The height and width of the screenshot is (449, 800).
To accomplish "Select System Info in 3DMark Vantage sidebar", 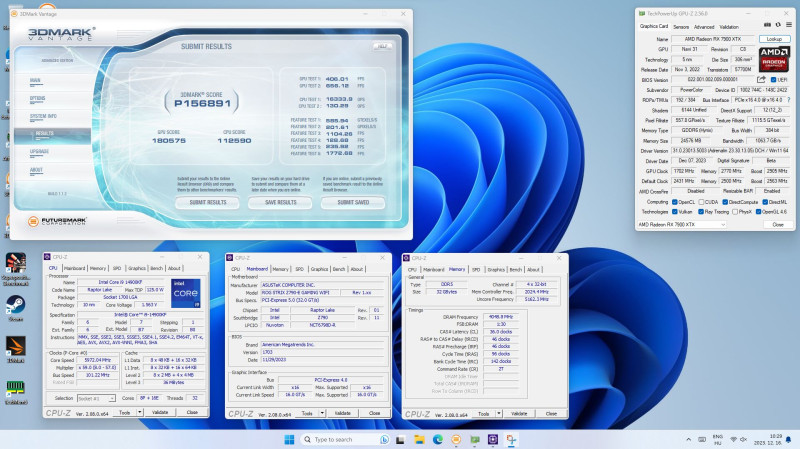I will coord(43,116).
